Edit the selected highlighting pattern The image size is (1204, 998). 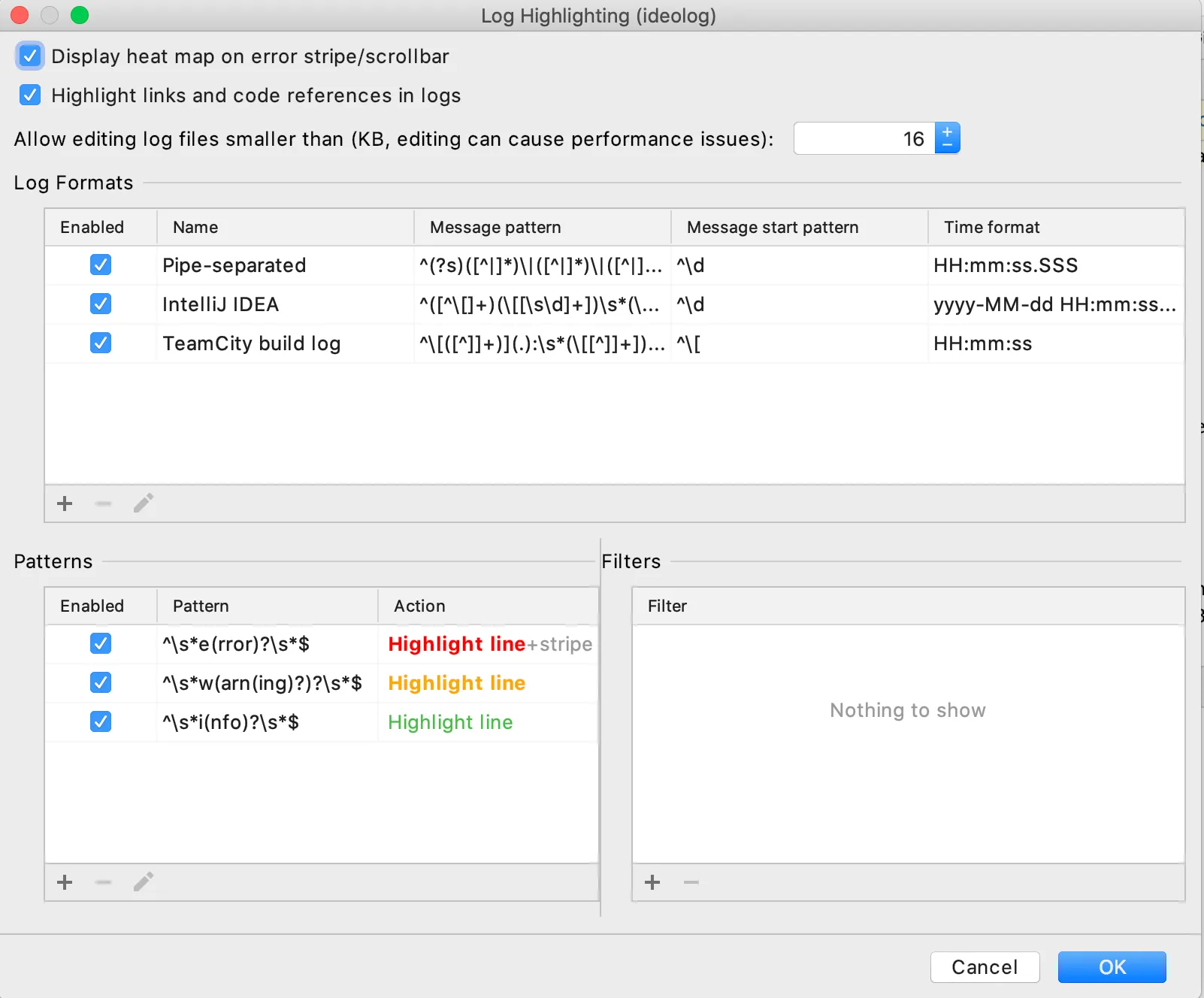click(x=144, y=882)
